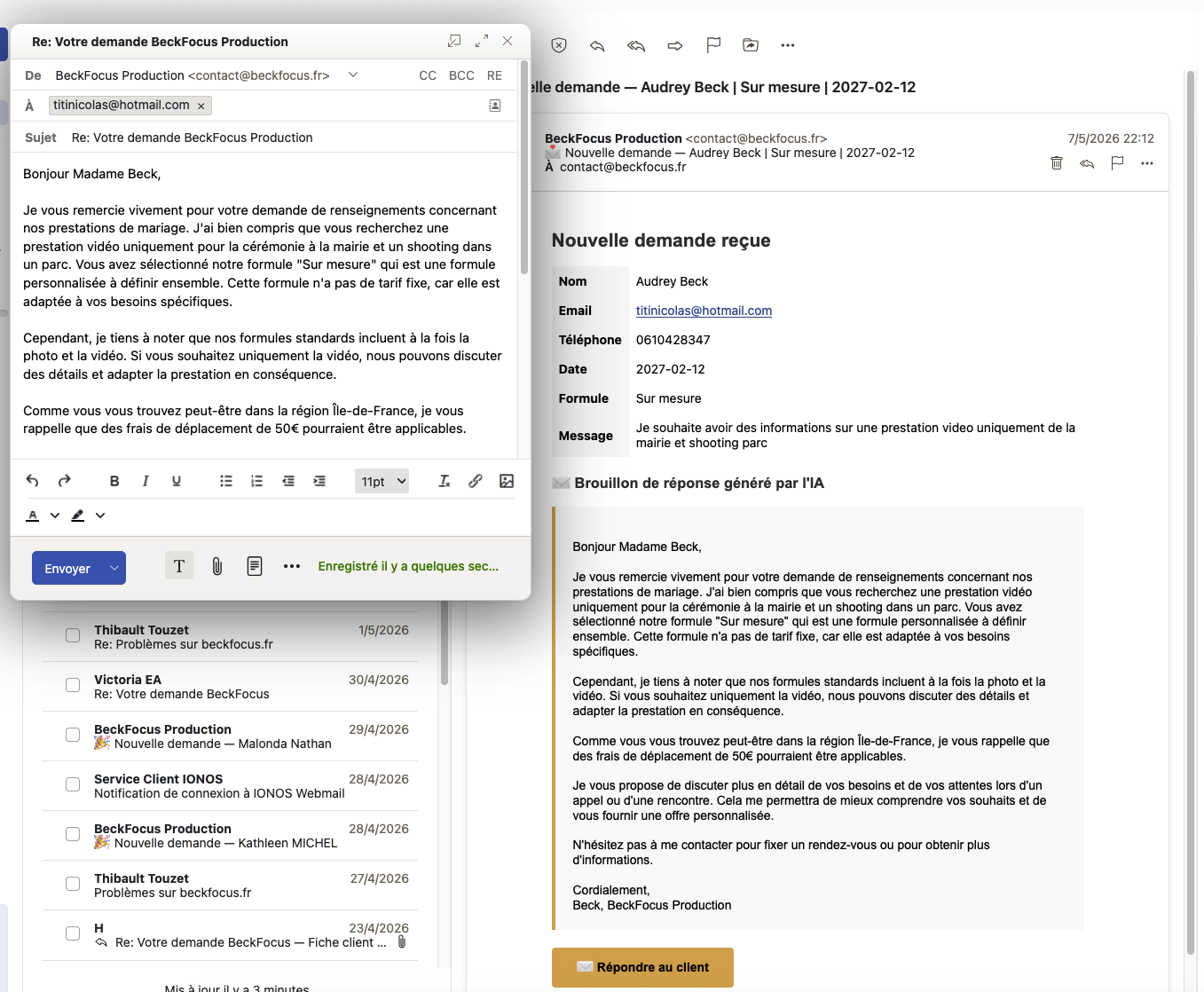Select the Service Client IONOS email checkbox
Screen dimensions: 1204x992
click(x=73, y=784)
